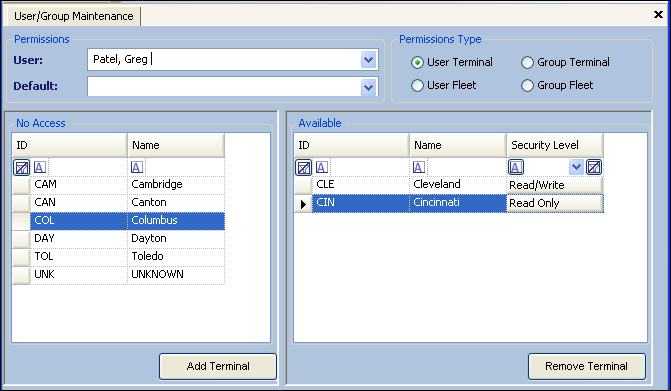
Task: Click the Add Terminal button
Action: click(218, 366)
